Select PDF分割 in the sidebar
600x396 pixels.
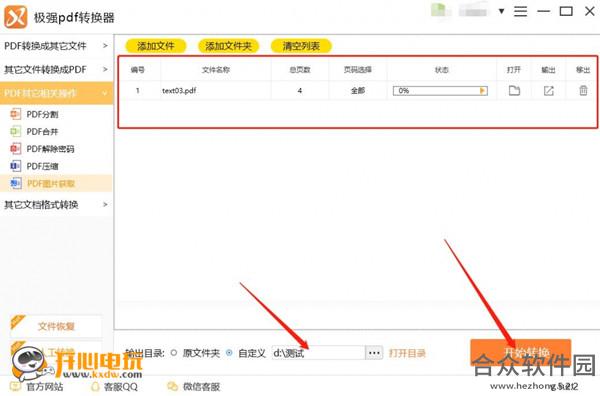coord(42,114)
